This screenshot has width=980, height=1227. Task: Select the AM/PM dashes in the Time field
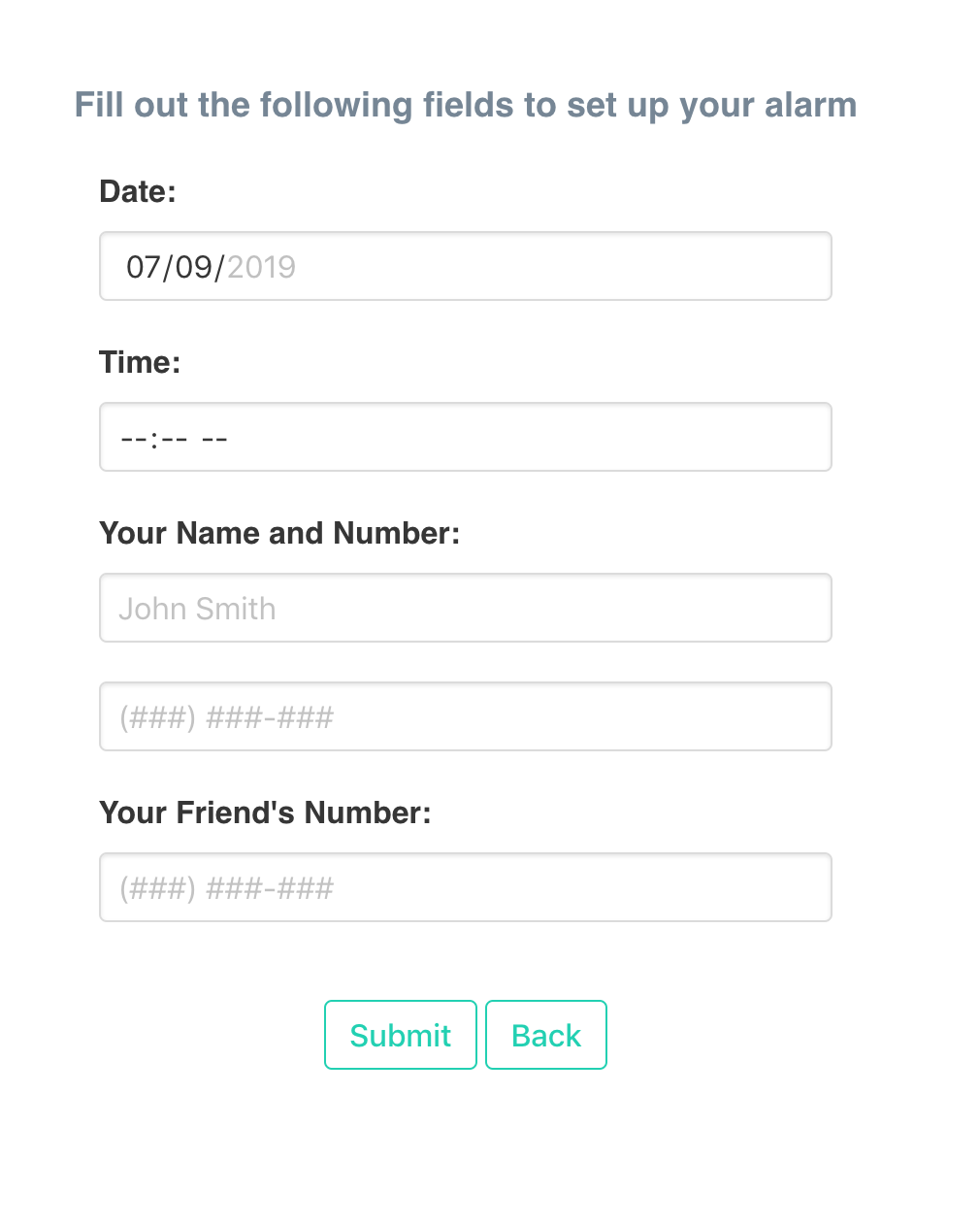pos(214,439)
